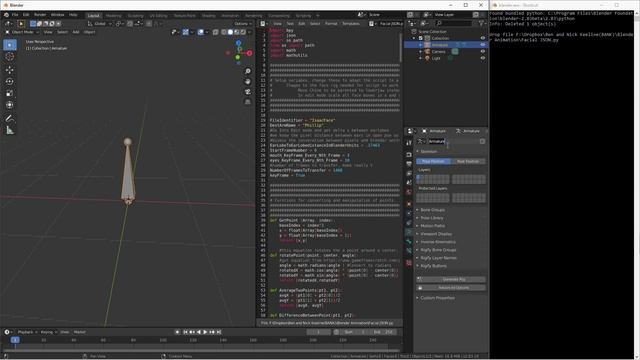640x360 pixels.
Task: Enable rendered viewport shading mode
Action: pos(243,32)
